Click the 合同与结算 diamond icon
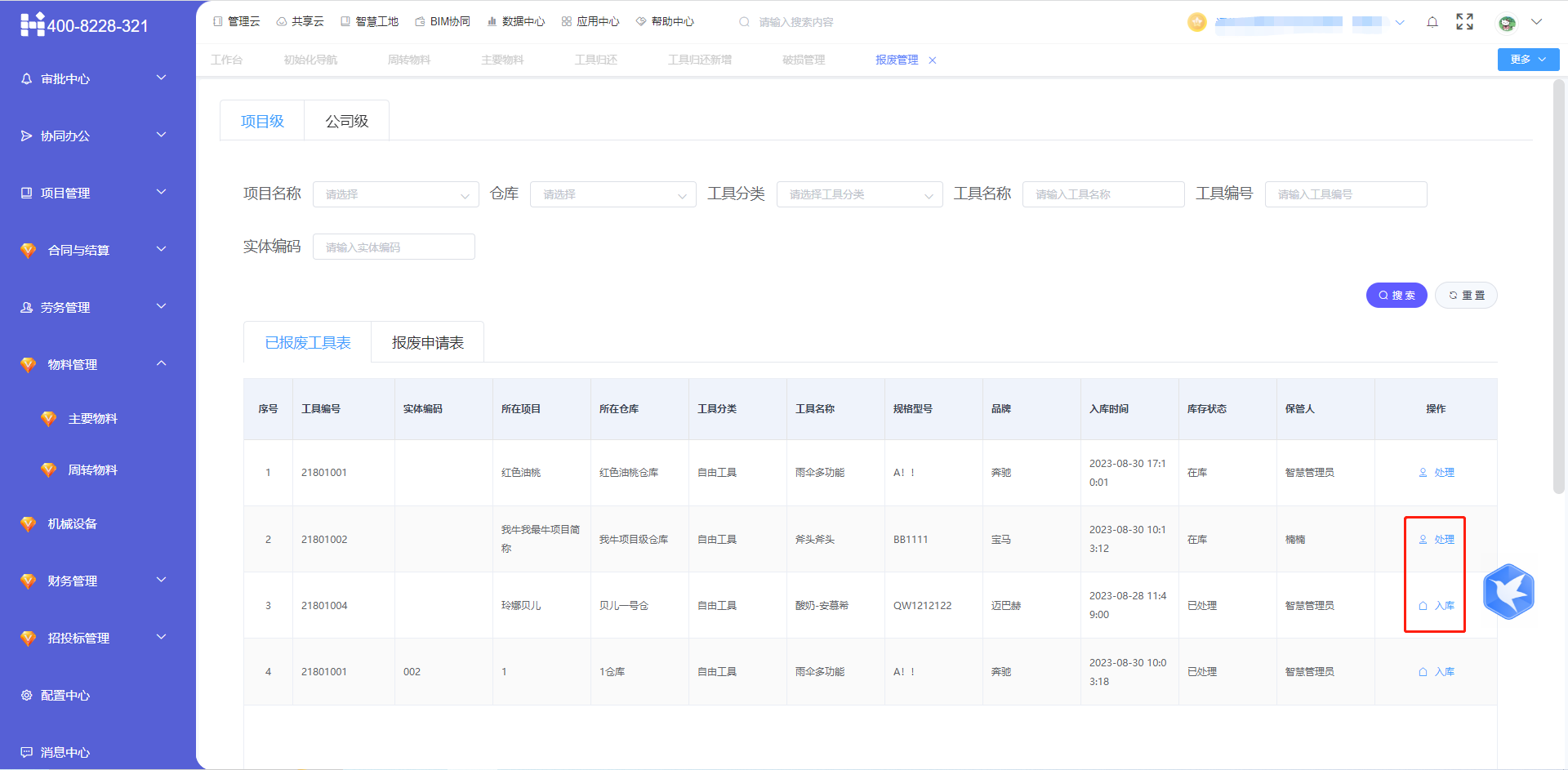 [x=29, y=251]
